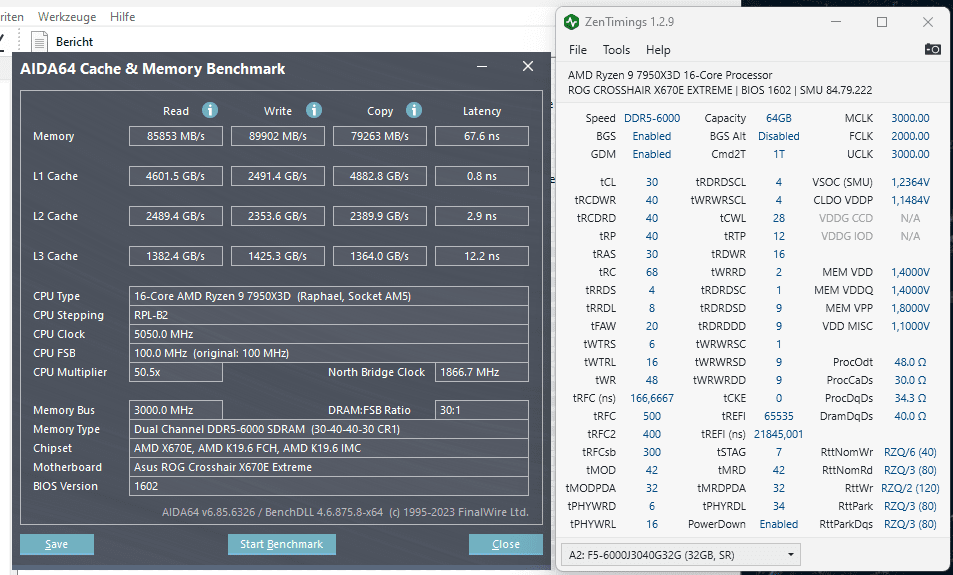This screenshot has width=953, height=575.
Task: Click the AMD Ryzen 9 7950X3D processor line
Action: 670,75
